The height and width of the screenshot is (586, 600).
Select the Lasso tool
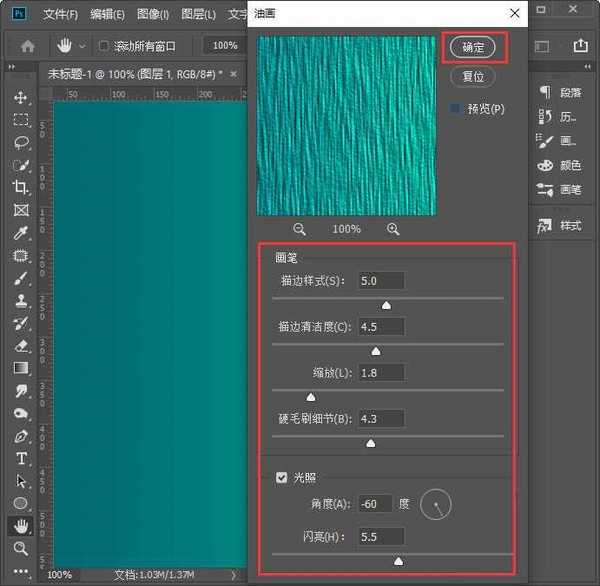pos(20,143)
